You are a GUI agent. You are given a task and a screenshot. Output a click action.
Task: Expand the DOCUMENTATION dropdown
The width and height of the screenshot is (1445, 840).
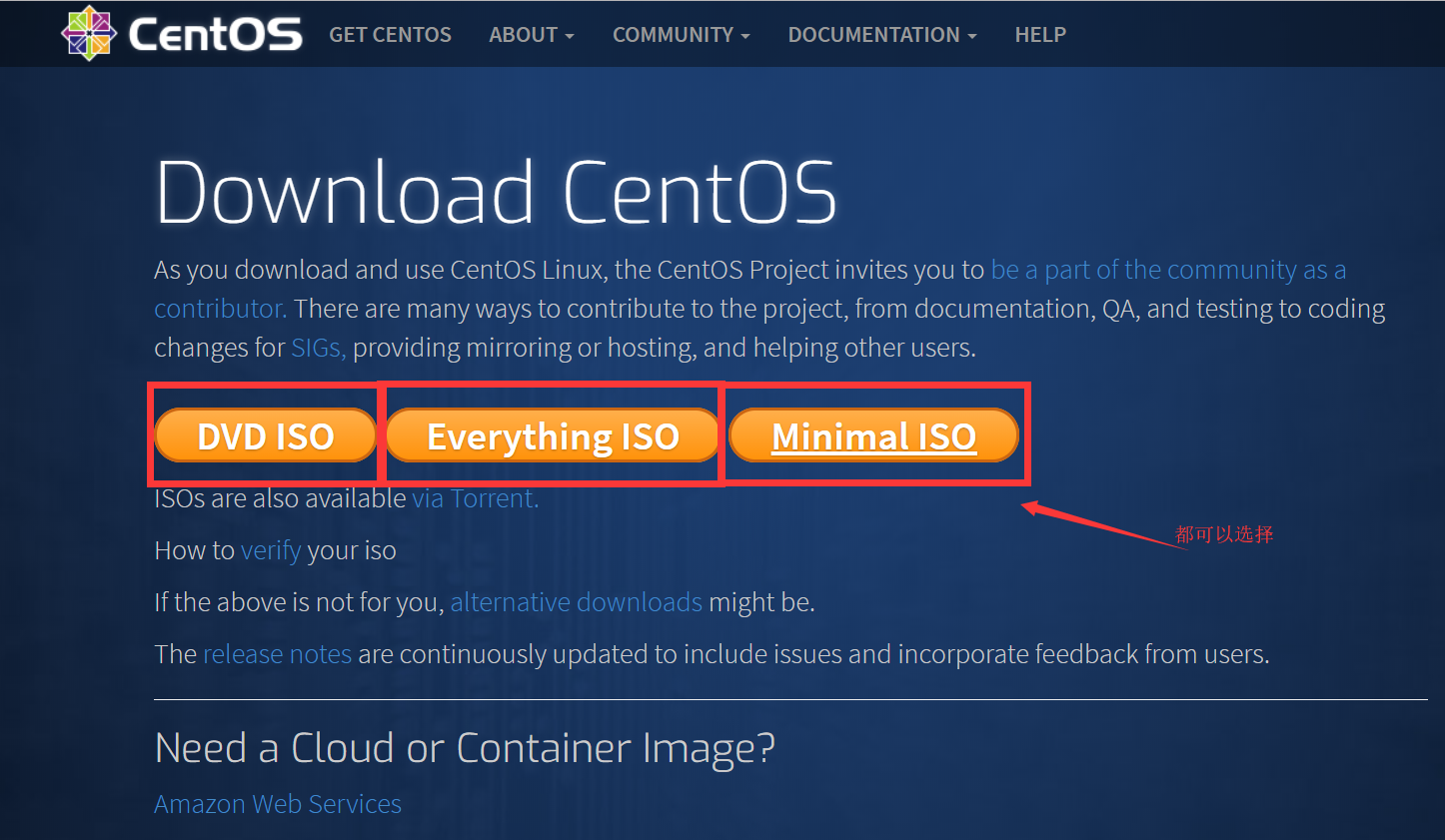[x=879, y=34]
